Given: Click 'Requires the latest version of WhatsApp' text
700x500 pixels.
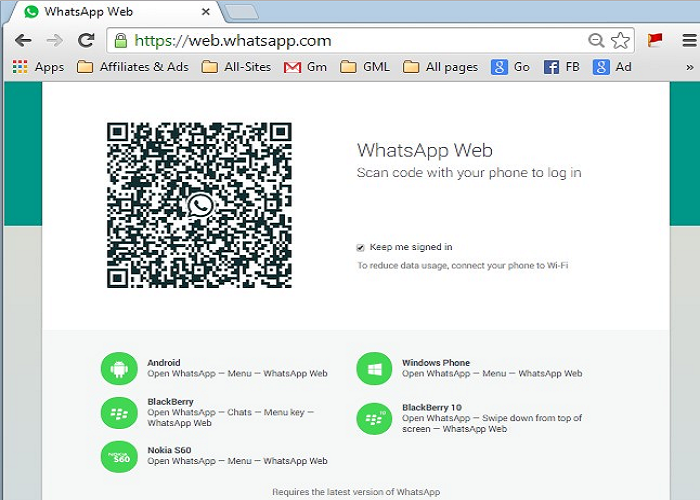Looking at the screenshot, I should pos(356,492).
